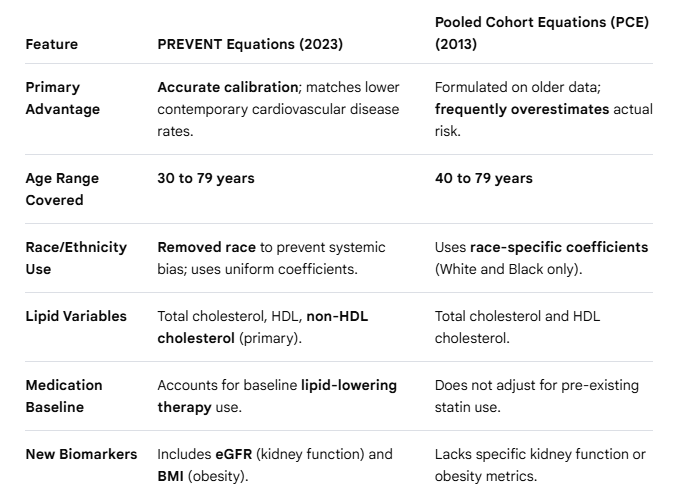Click the bold text 'Accurate calibration'

click(228, 87)
